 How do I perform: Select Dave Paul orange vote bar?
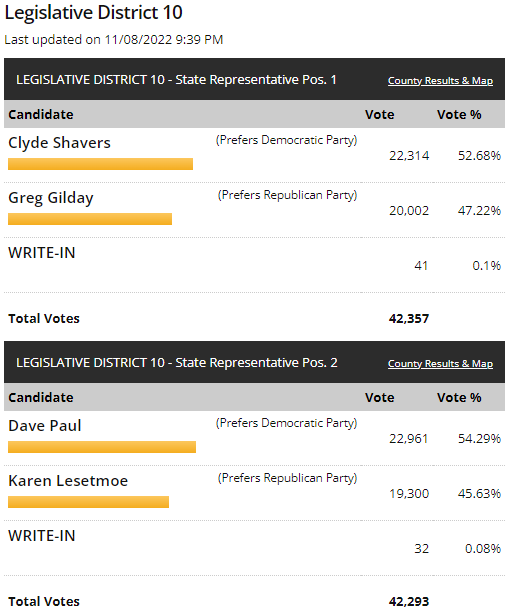102,447
